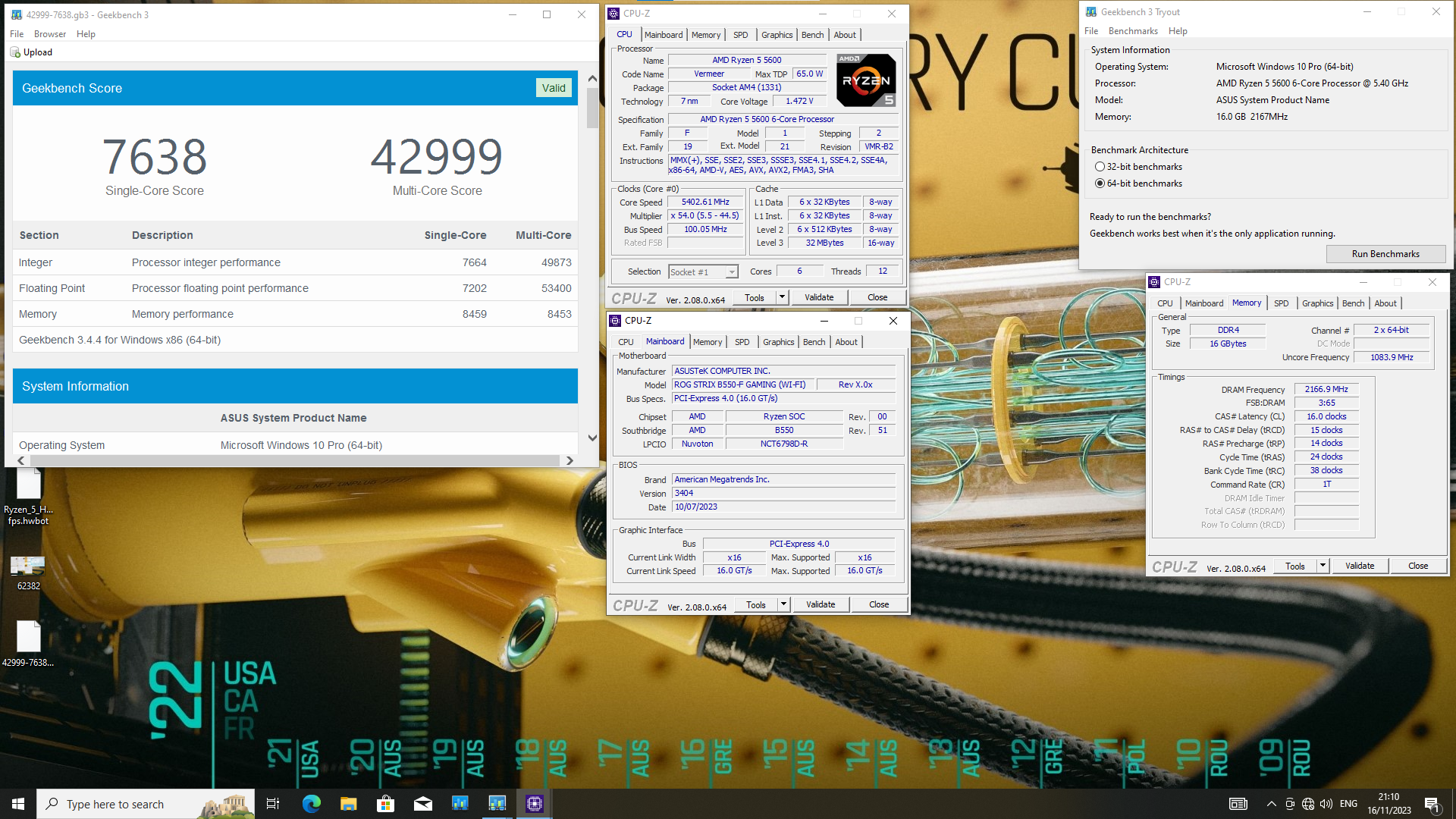Click the Valid badge in Geekbench Score
1456x819 pixels.
pos(554,88)
